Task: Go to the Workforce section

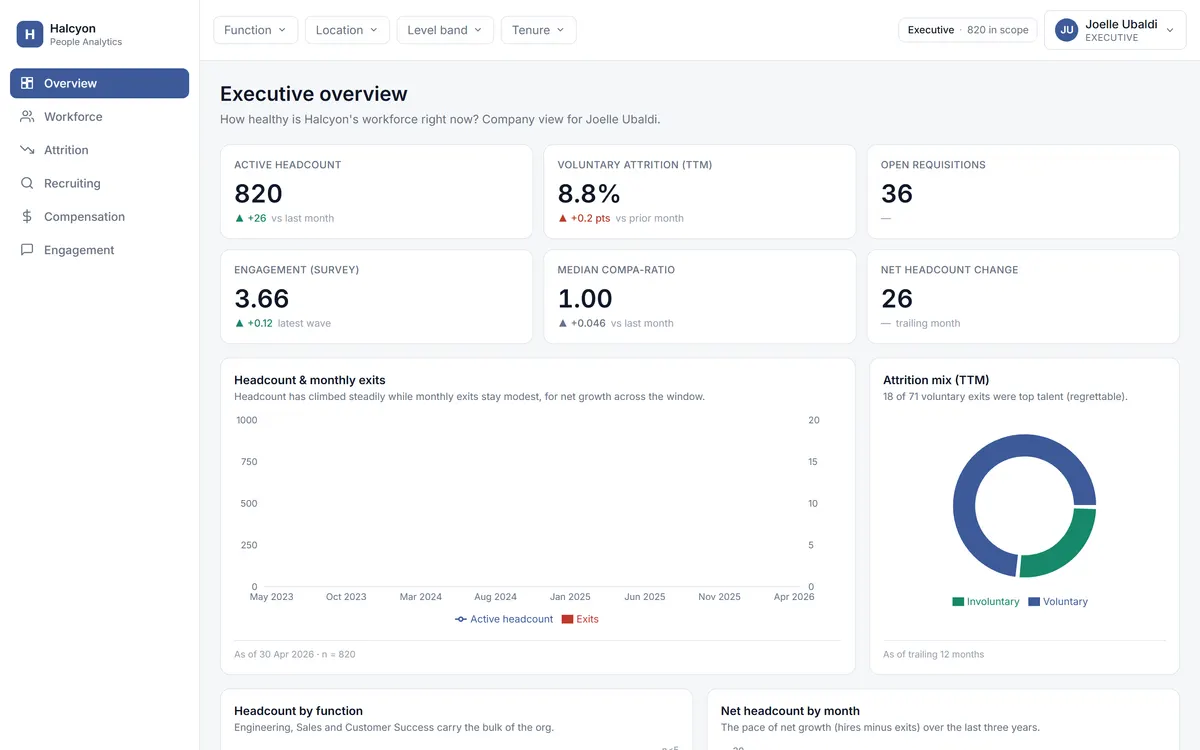Action: coord(99,116)
